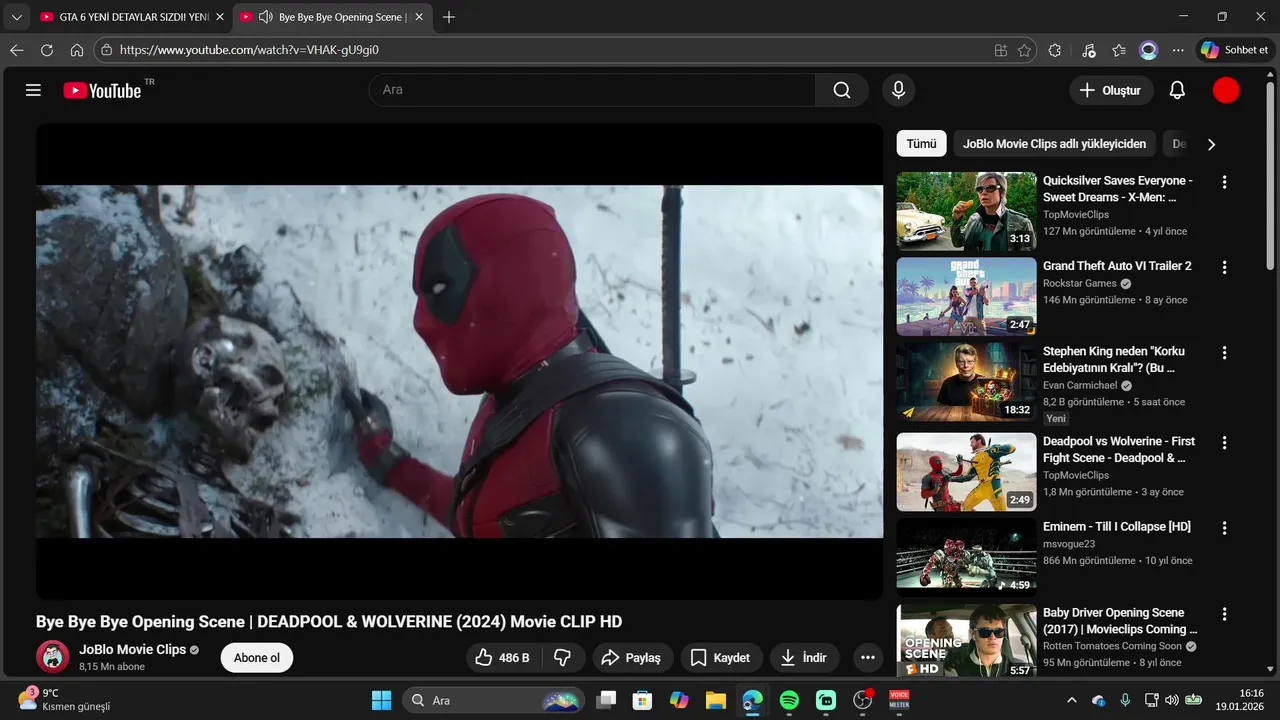1280x720 pixels.
Task: Show next filter chips with right chevron
Action: (x=1211, y=144)
